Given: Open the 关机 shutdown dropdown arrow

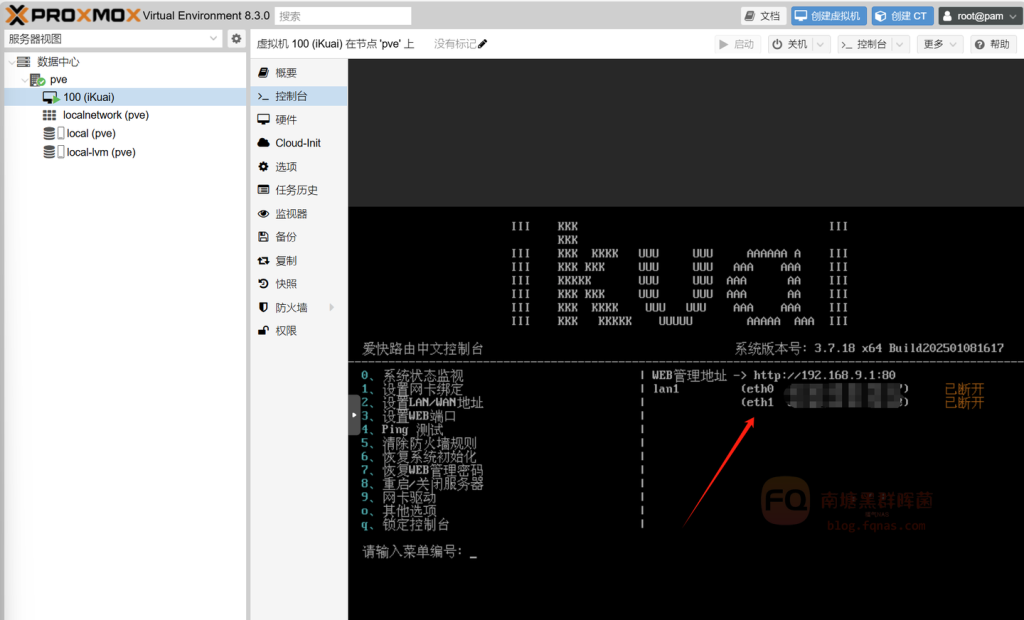Looking at the screenshot, I should coord(821,45).
